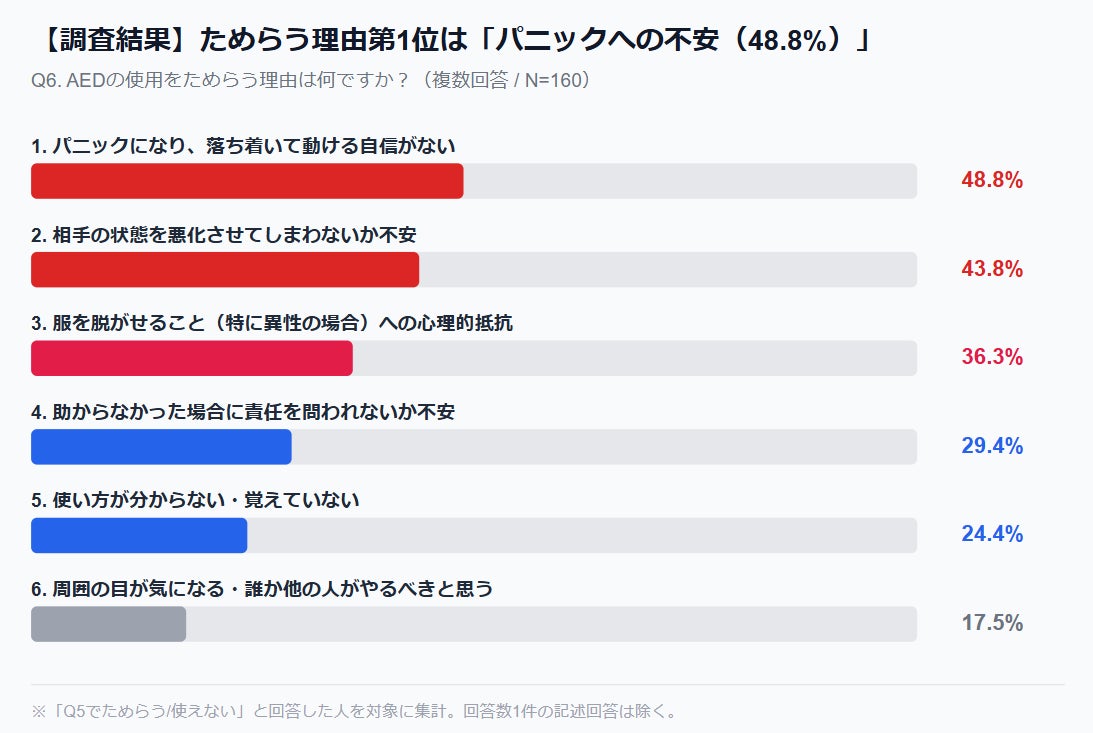
Task: Click the 36.3% percentage value
Action: click(992, 357)
